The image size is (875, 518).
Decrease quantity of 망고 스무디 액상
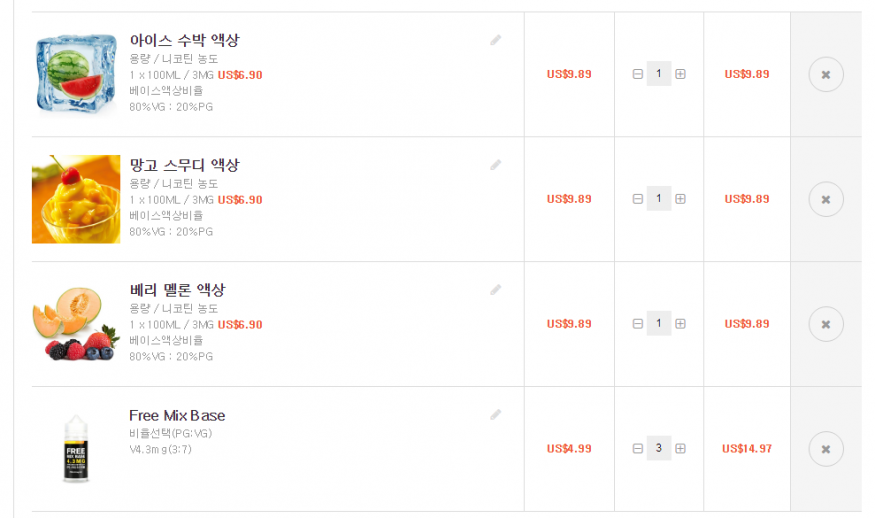click(638, 199)
